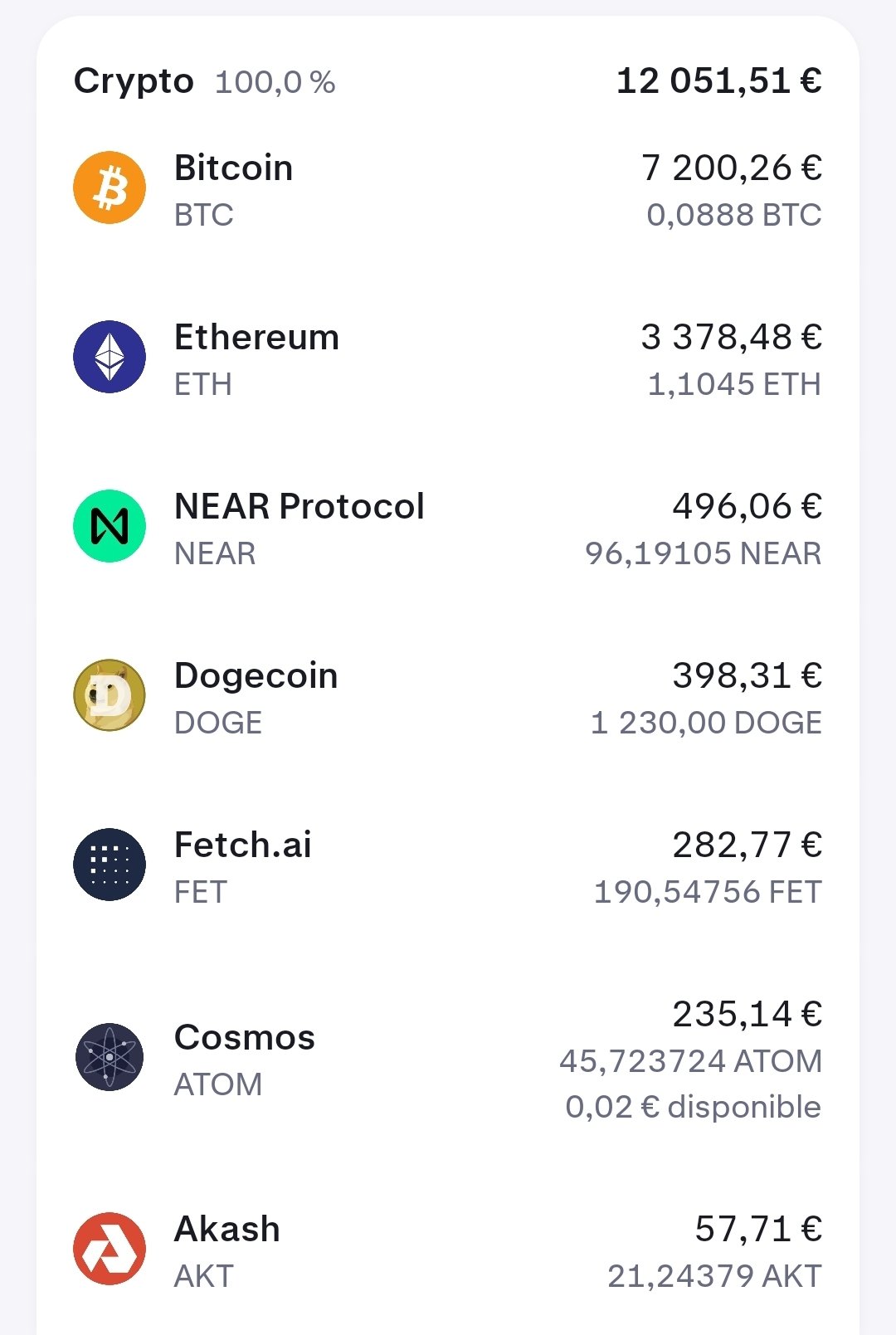Tap the orange Bitcoin logo icon

pyautogui.click(x=110, y=188)
